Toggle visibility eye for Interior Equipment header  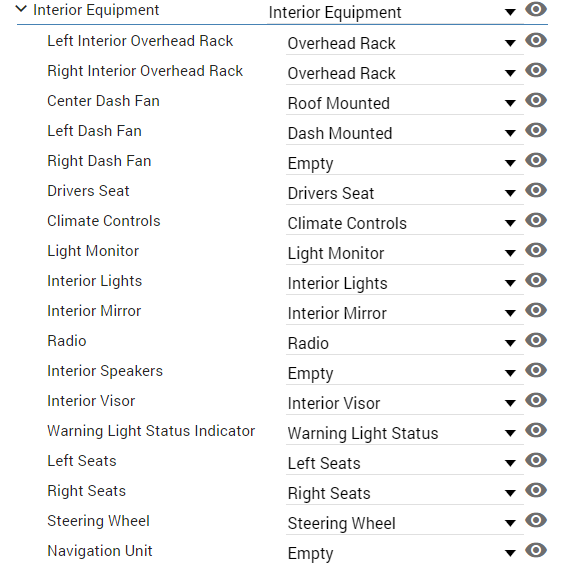tap(536, 9)
